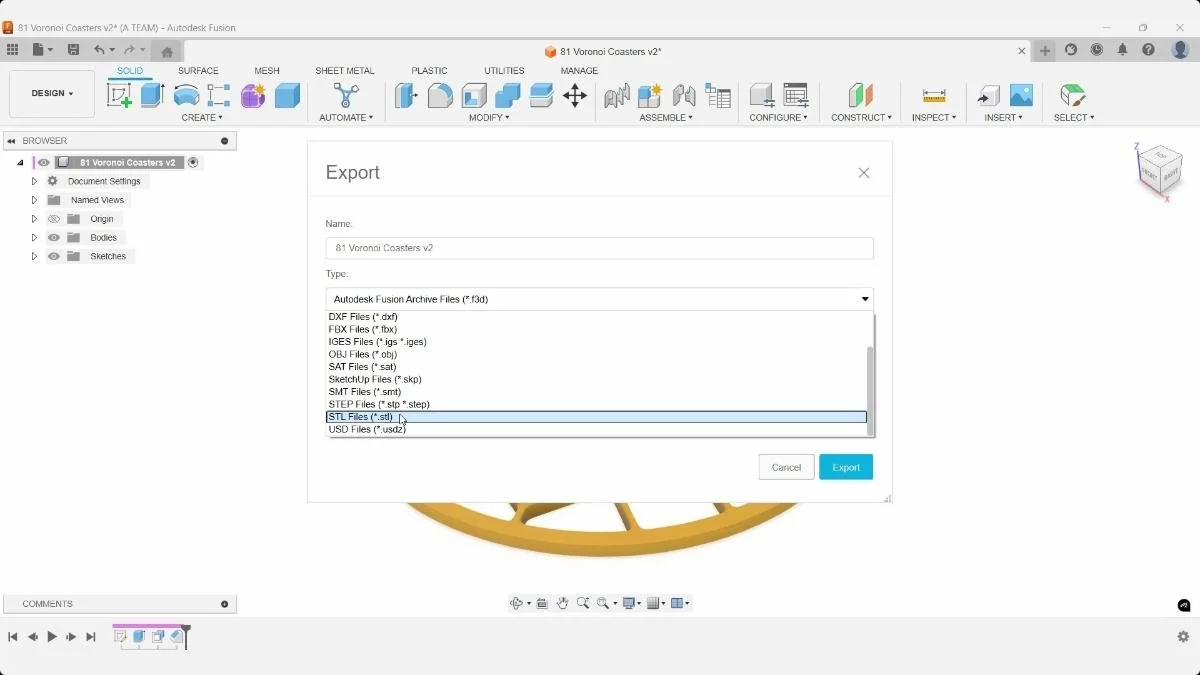Select the Create Form purple icon
Viewport: 1200px width, 675px height.
pos(253,95)
